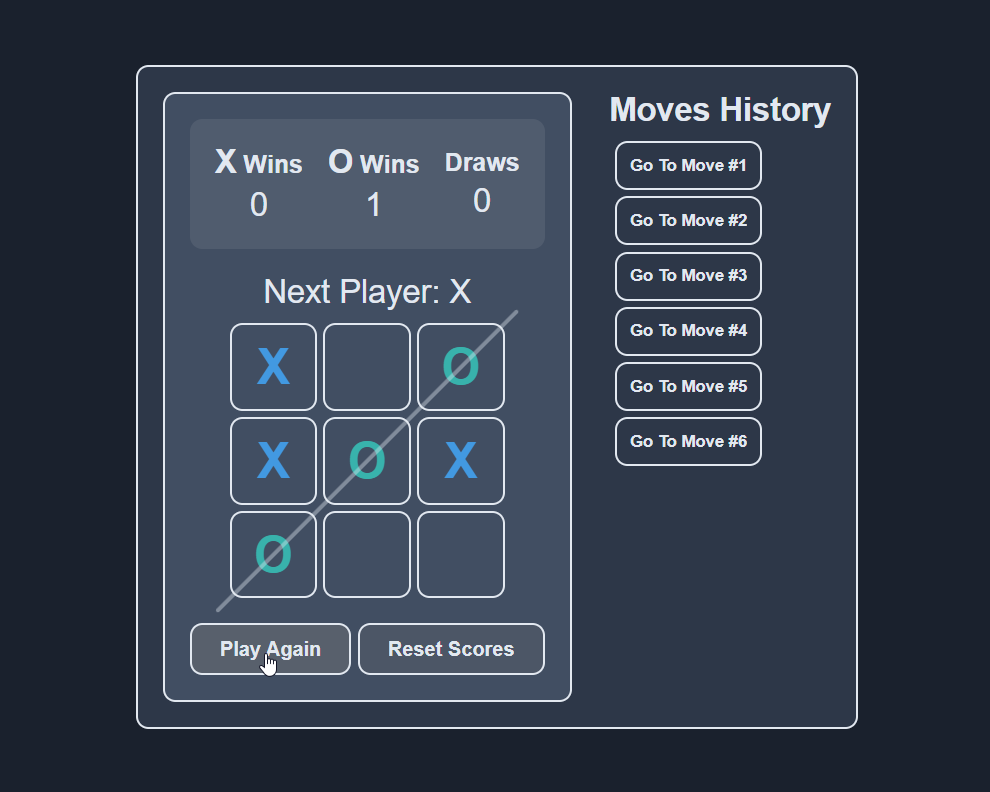Click the empty top-middle board square
The height and width of the screenshot is (792, 990).
(367, 367)
